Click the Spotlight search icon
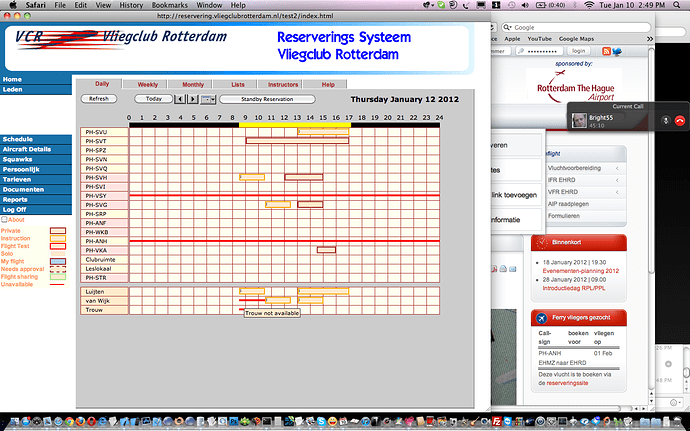This screenshot has height=431, width=690. (677, 5)
